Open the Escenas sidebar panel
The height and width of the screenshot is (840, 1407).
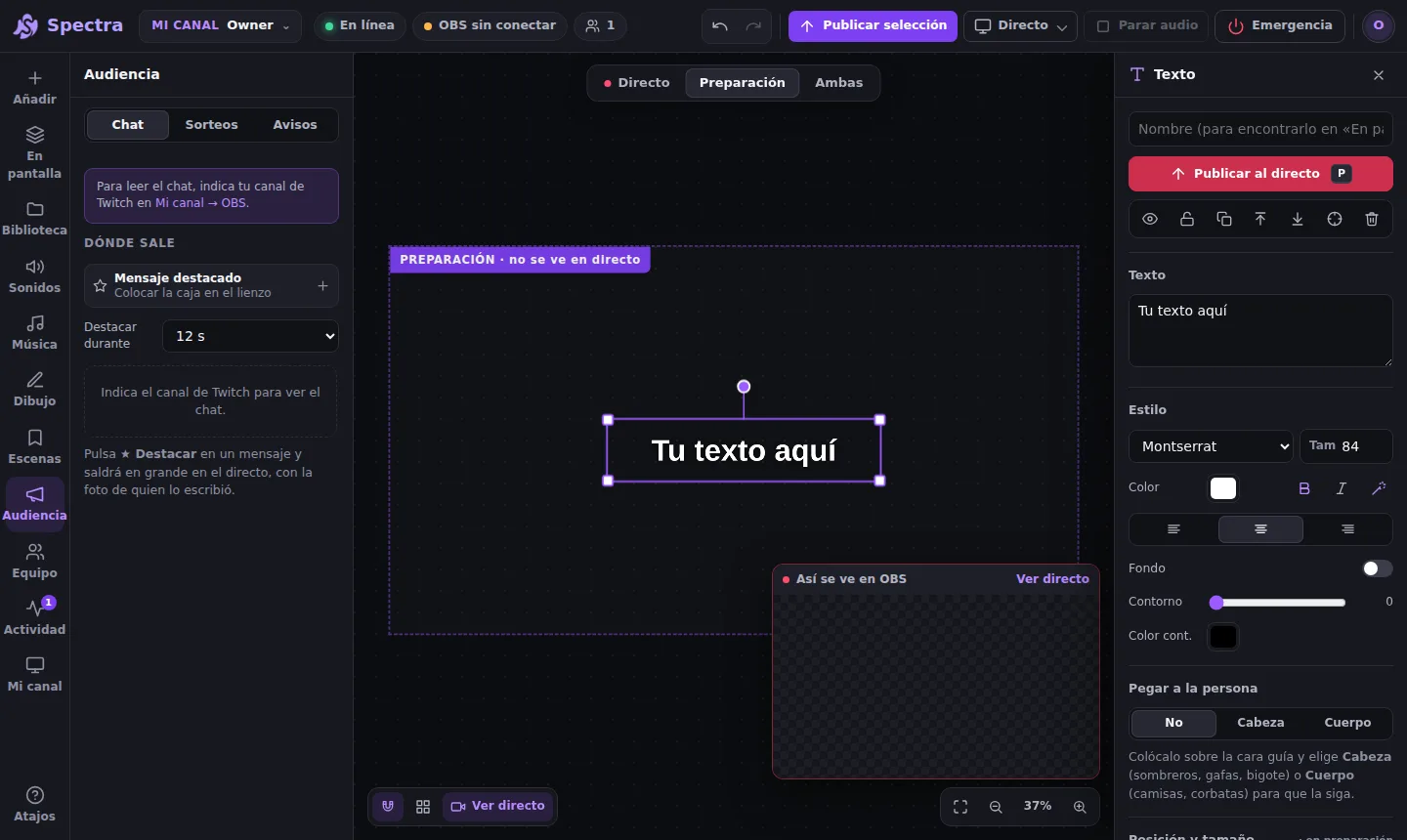(x=34, y=447)
